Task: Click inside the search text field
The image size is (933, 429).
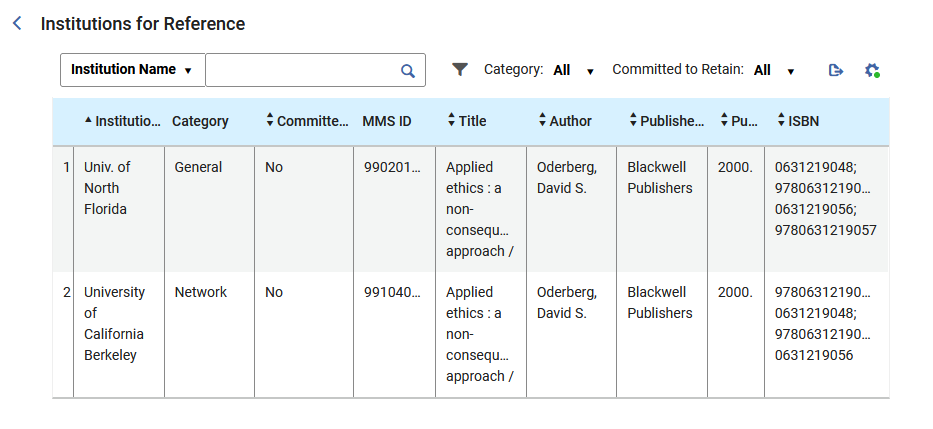Action: click(301, 70)
